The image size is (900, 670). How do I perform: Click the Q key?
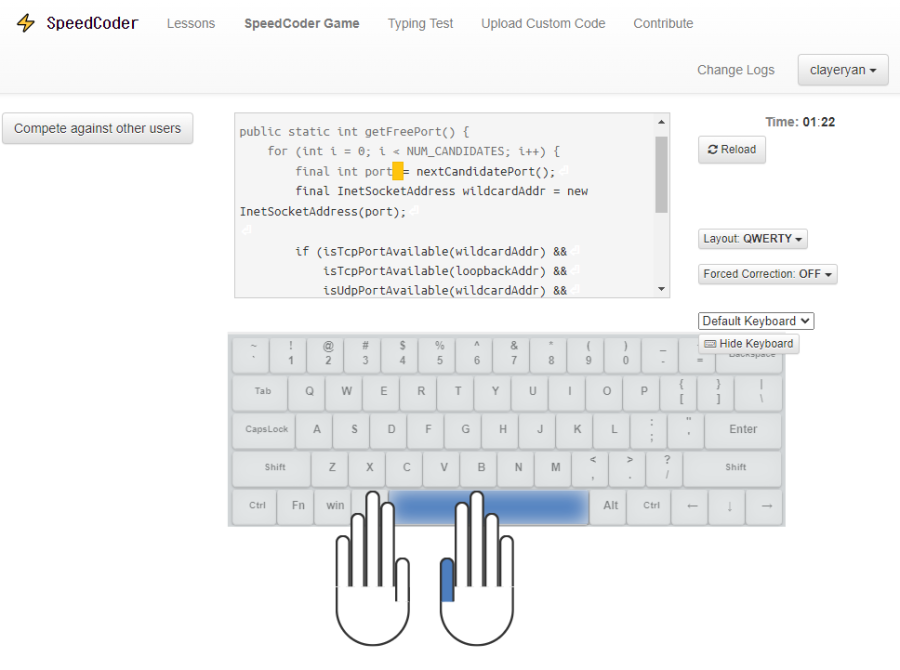click(308, 392)
